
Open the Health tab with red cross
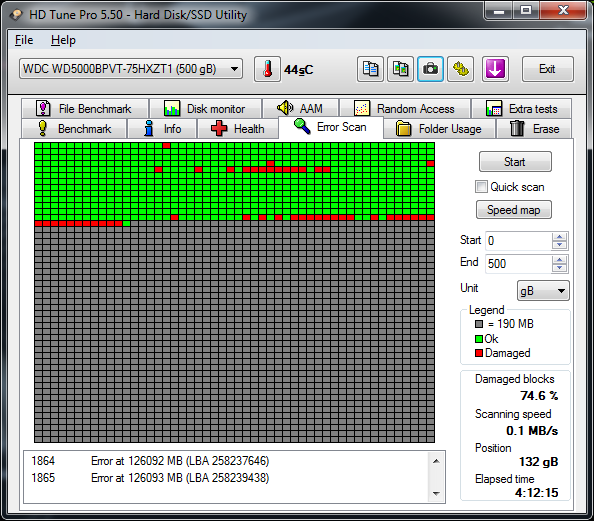(x=238, y=129)
